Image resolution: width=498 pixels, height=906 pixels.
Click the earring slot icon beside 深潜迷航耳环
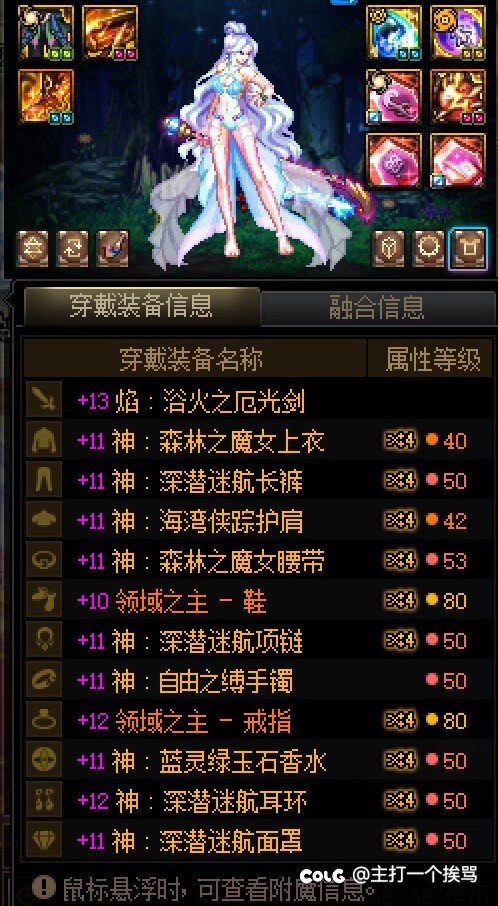44,801
